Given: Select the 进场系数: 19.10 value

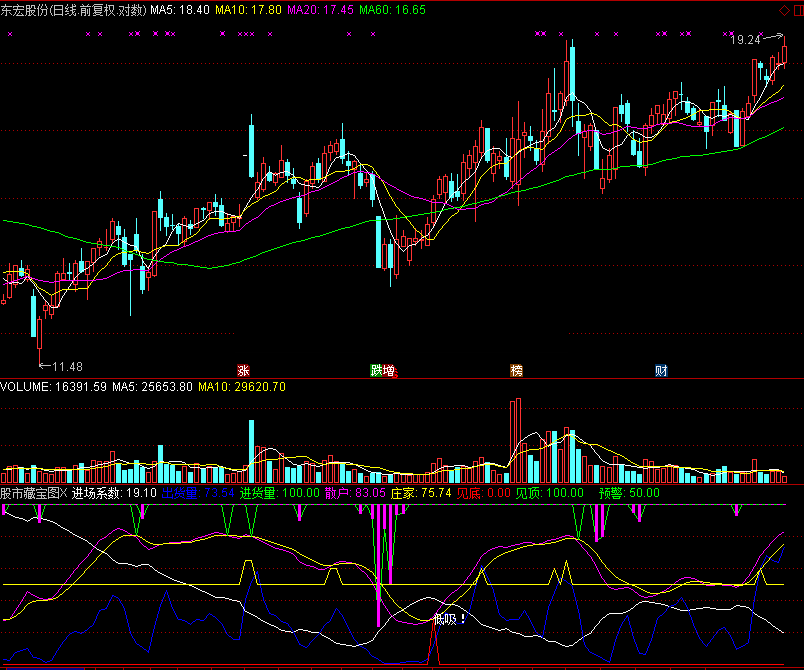Looking at the screenshot, I should click(x=114, y=493).
